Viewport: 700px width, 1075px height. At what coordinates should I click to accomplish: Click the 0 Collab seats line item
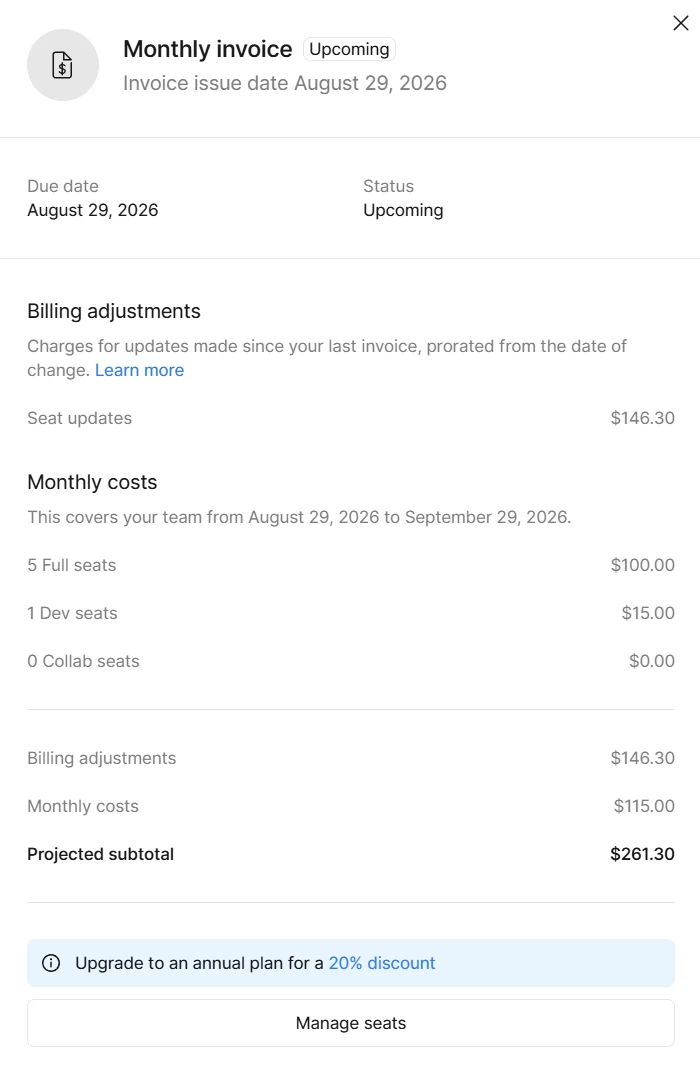coord(351,661)
